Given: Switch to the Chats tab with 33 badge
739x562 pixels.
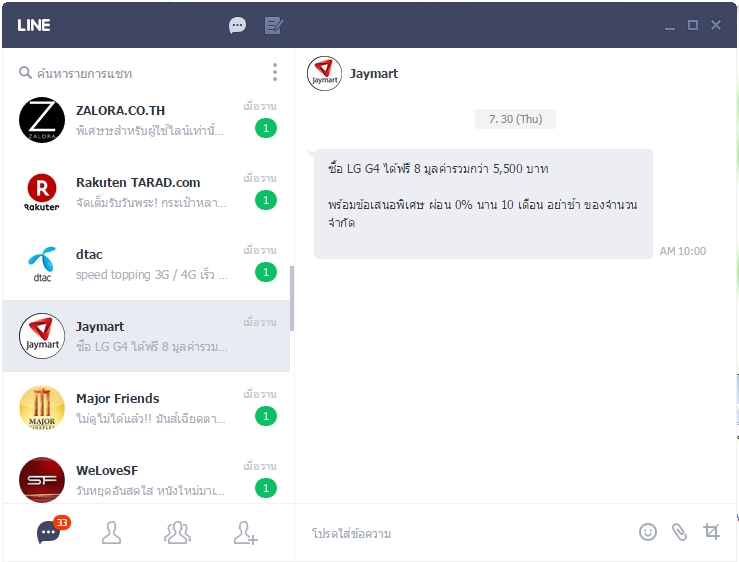Looking at the screenshot, I should (49, 533).
